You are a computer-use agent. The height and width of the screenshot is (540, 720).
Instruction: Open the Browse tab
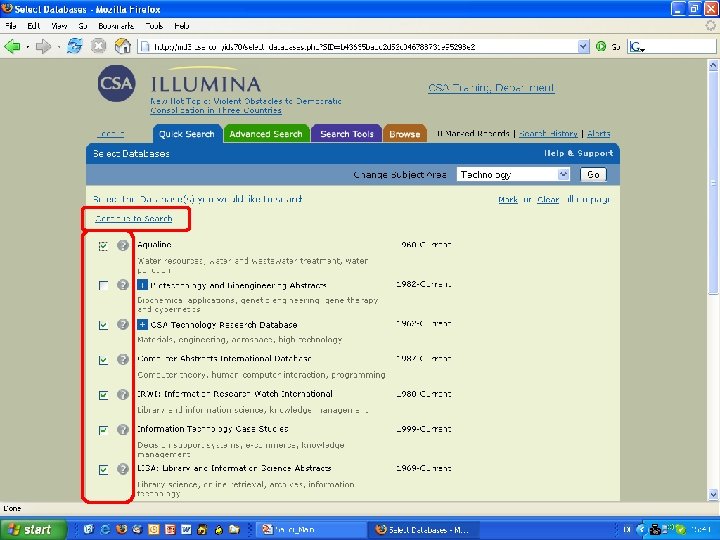[405, 134]
